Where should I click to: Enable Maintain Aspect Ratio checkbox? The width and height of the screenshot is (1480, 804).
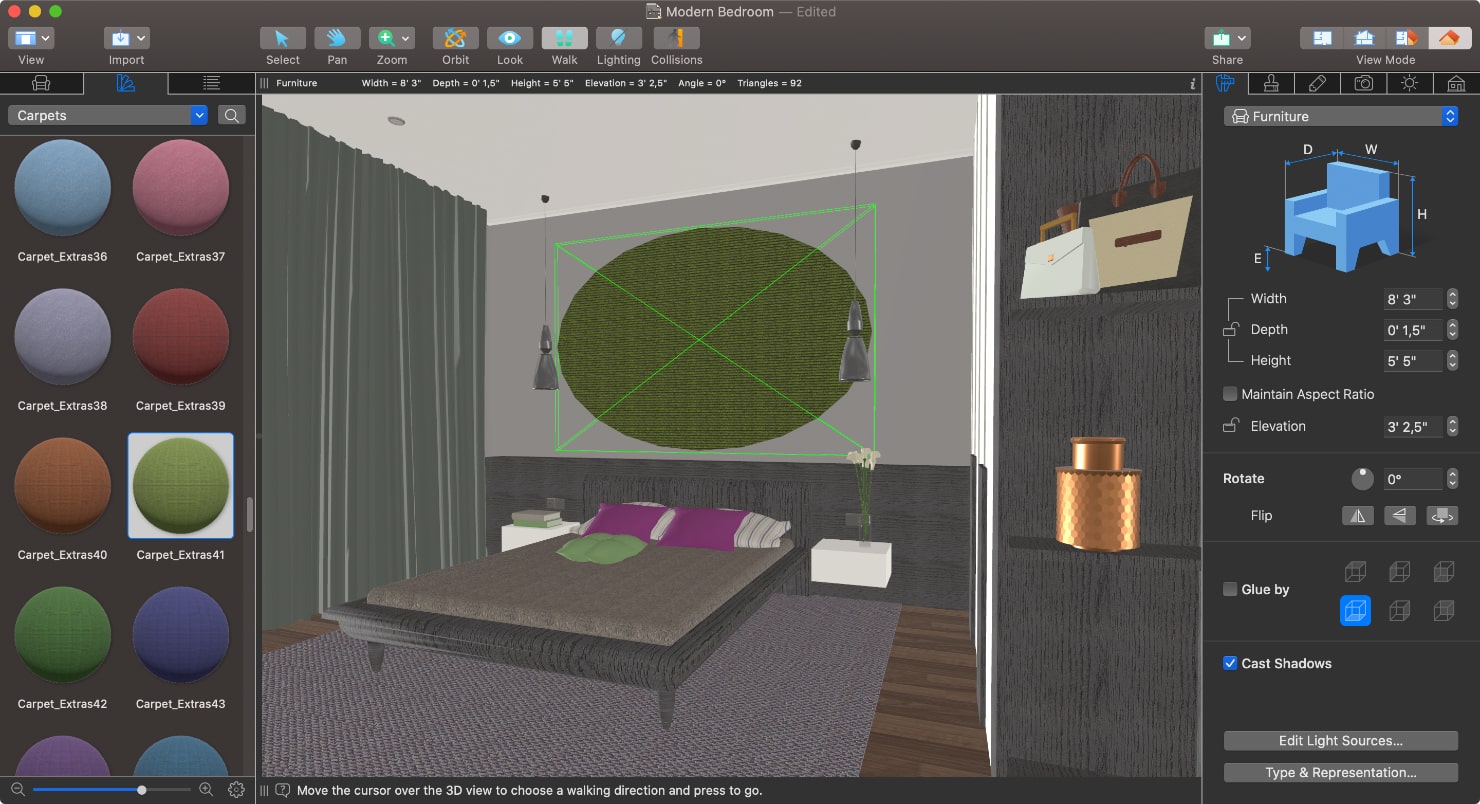[x=1230, y=394]
